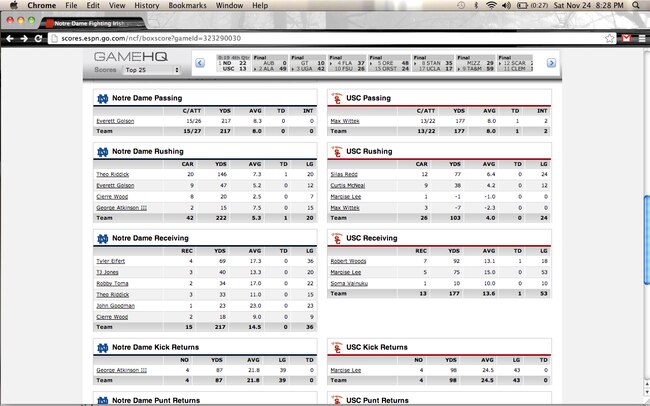The image size is (650, 406).
Task: Click Notre Dame logo beside Kick Returns
Action: pos(102,348)
